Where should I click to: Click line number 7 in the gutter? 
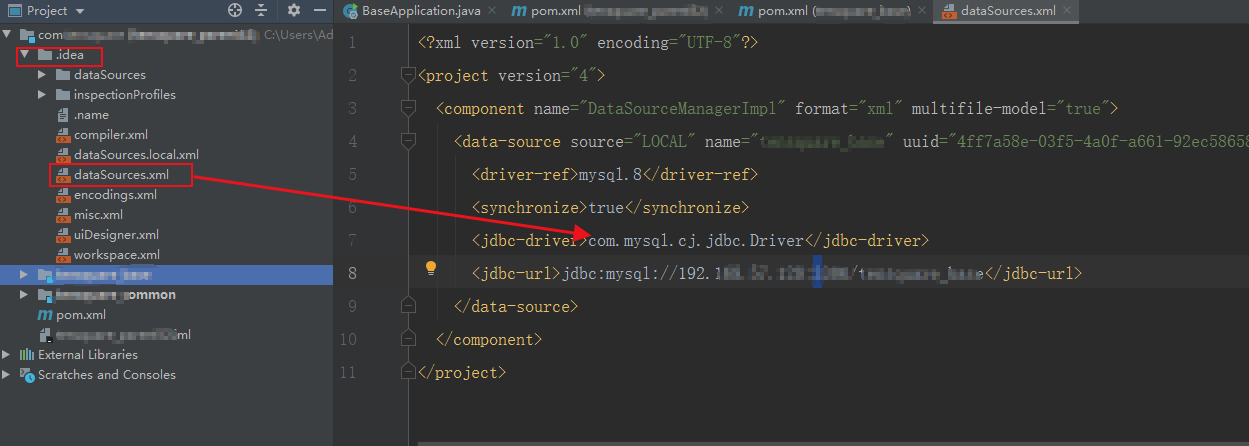tap(352, 240)
